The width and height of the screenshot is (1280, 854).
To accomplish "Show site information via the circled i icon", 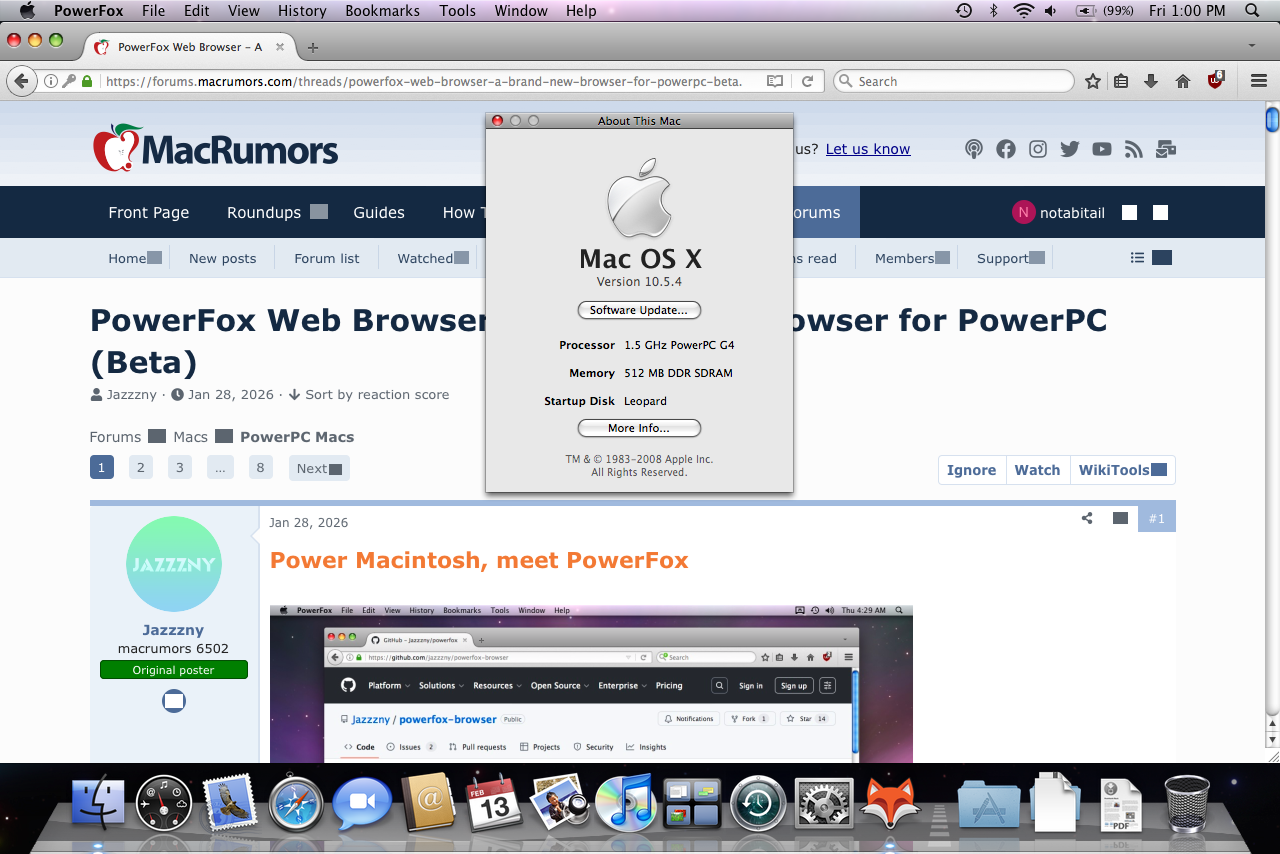I will (x=51, y=81).
